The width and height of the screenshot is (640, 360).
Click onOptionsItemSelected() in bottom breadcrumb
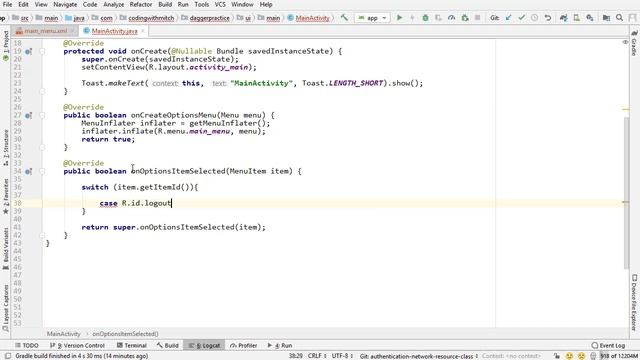125,334
